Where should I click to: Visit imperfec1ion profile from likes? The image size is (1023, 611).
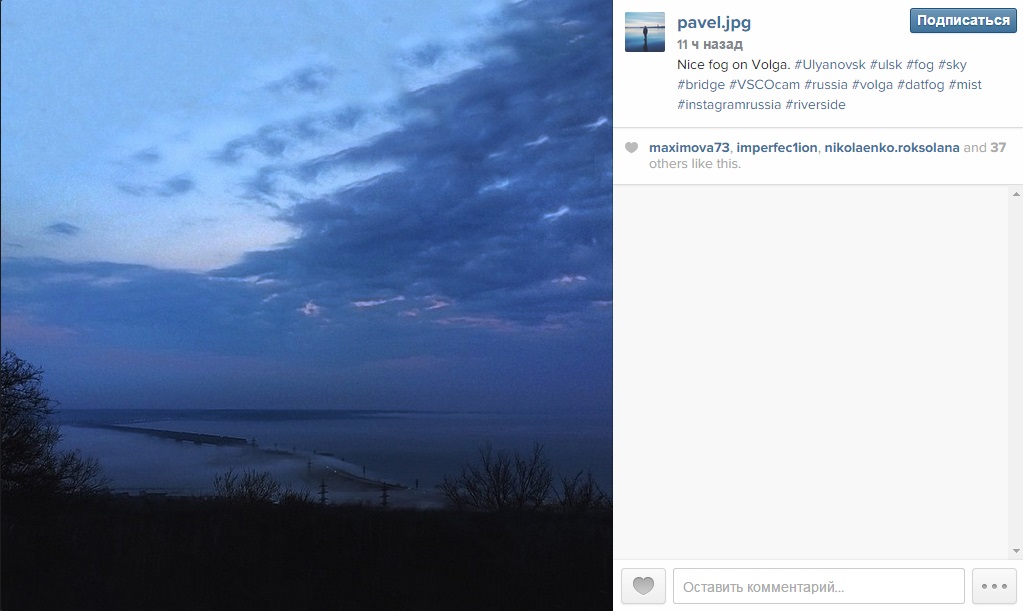click(776, 147)
